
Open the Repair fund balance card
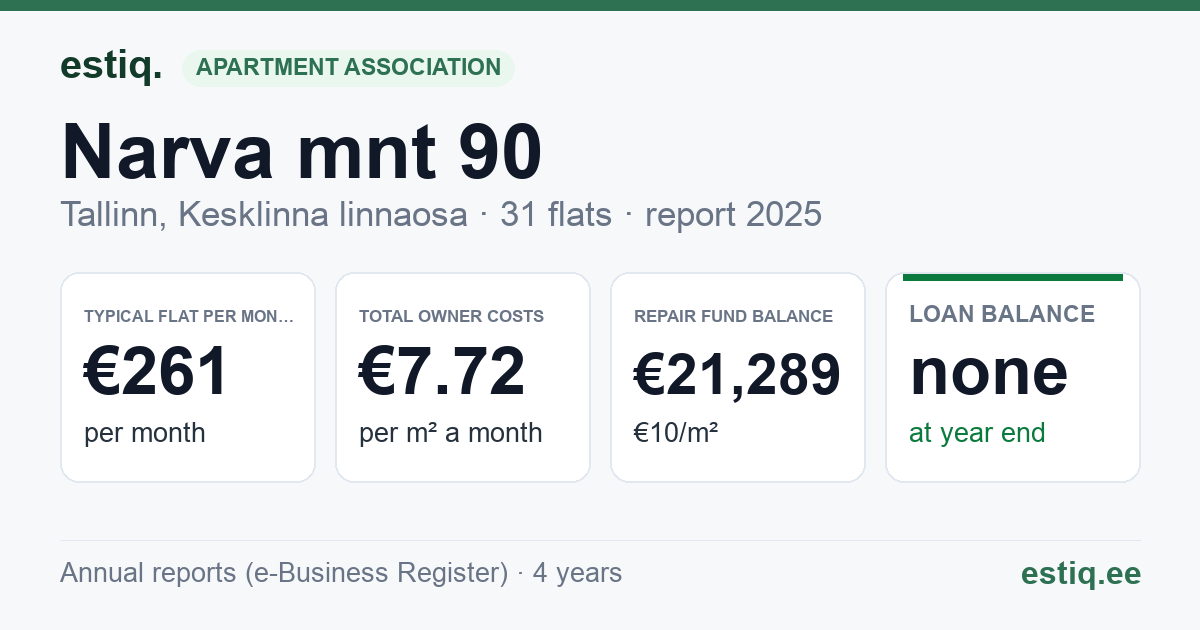(738, 377)
